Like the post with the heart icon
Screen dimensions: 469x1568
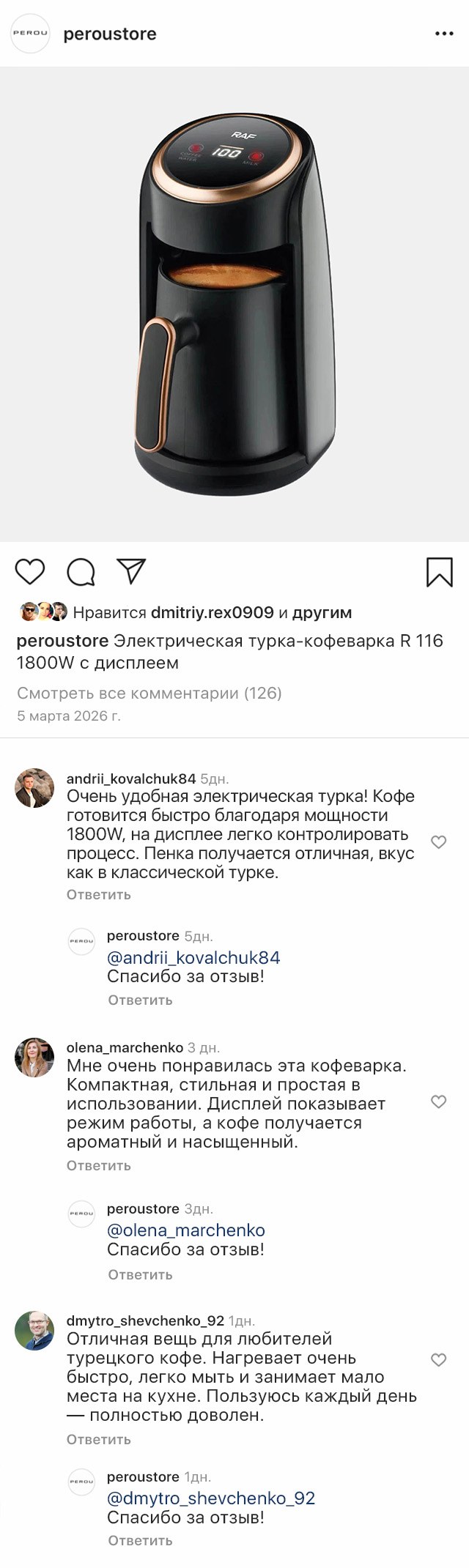30,571
